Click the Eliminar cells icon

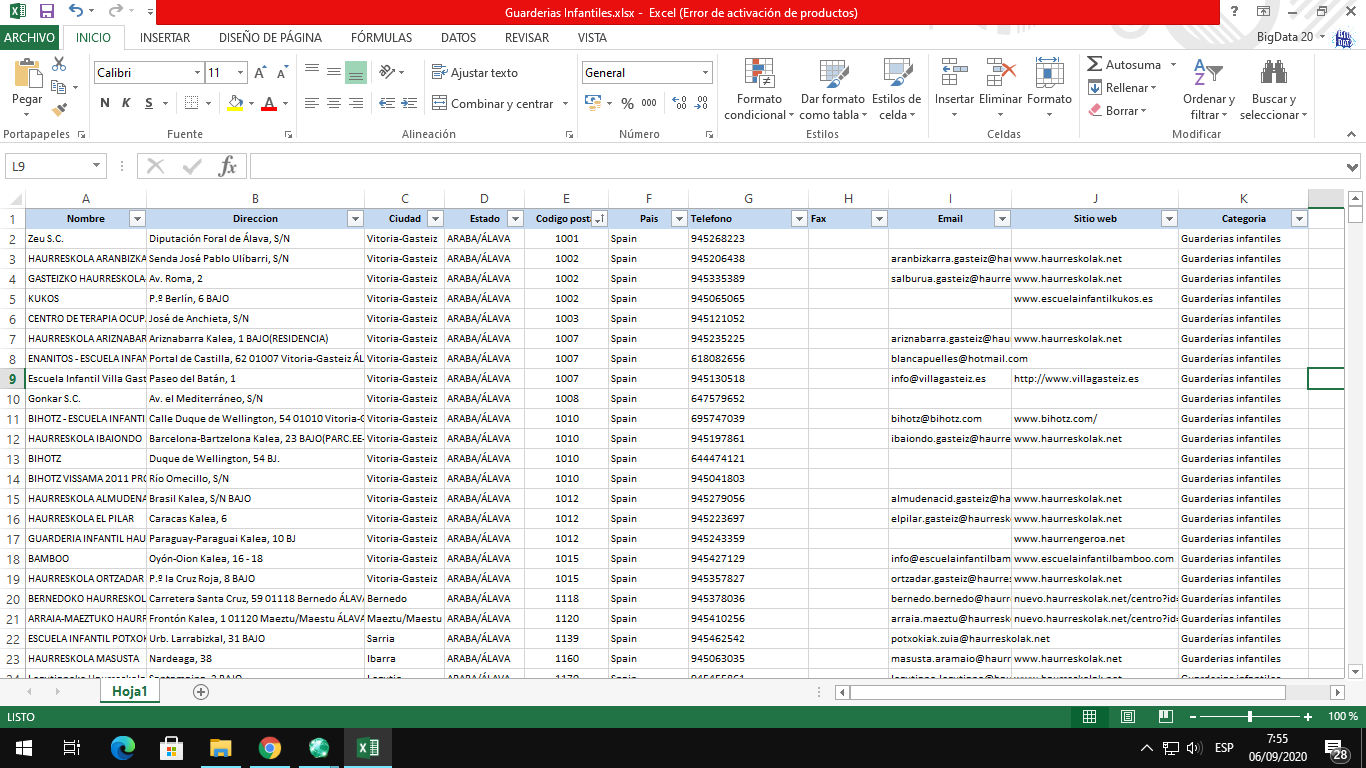[1000, 72]
